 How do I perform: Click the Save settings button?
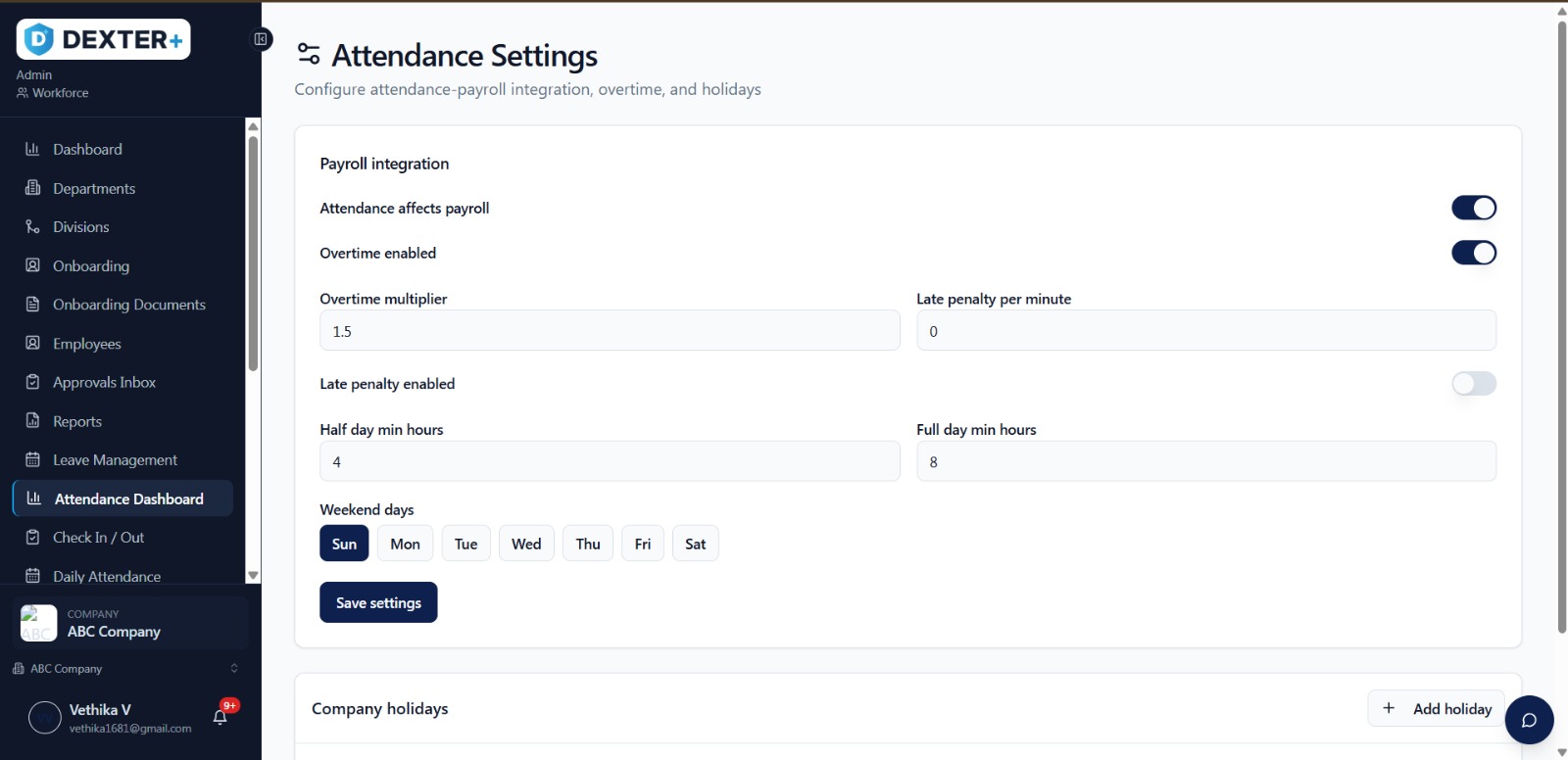378,602
